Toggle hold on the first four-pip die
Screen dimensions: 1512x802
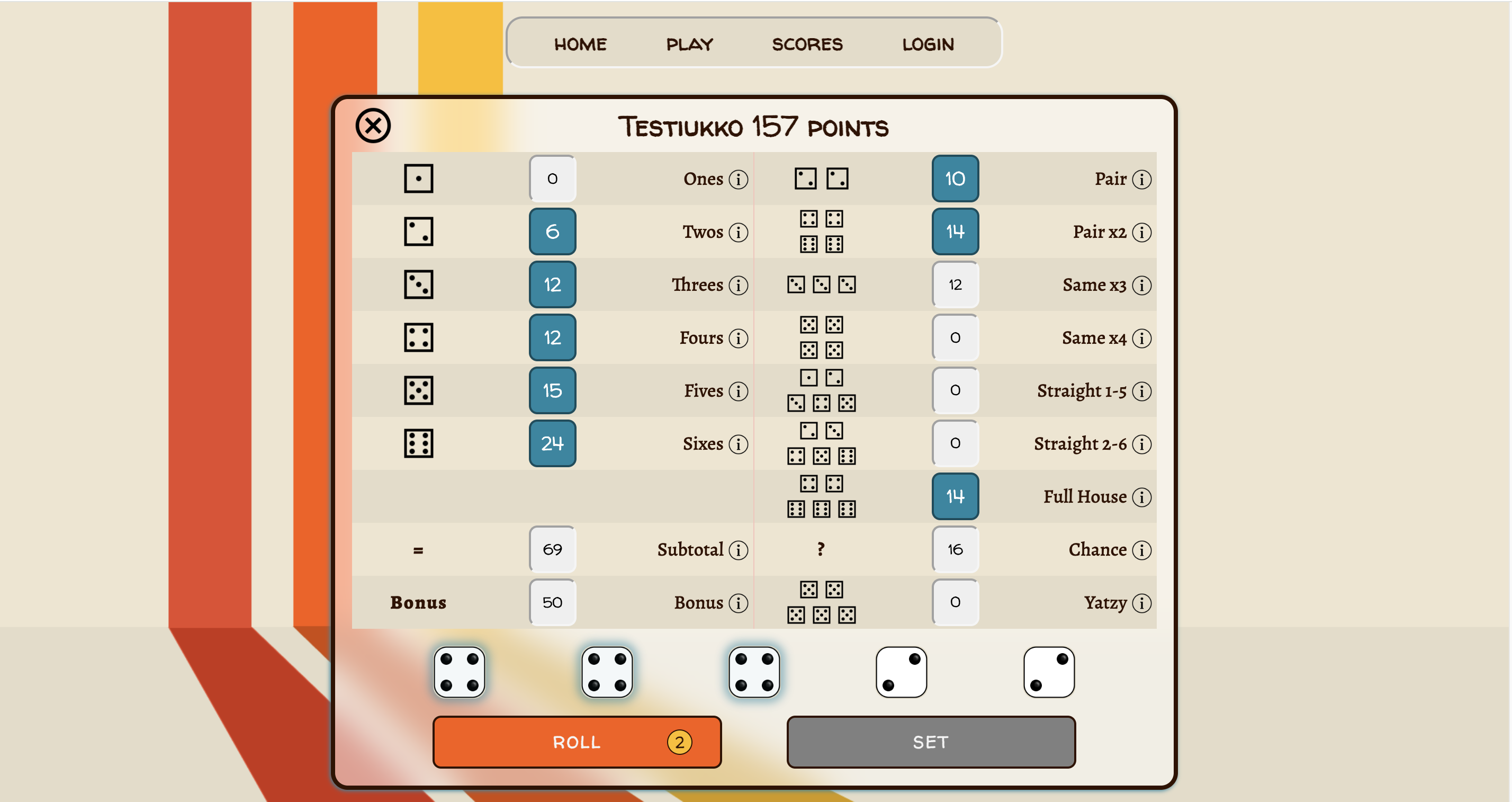click(x=459, y=672)
